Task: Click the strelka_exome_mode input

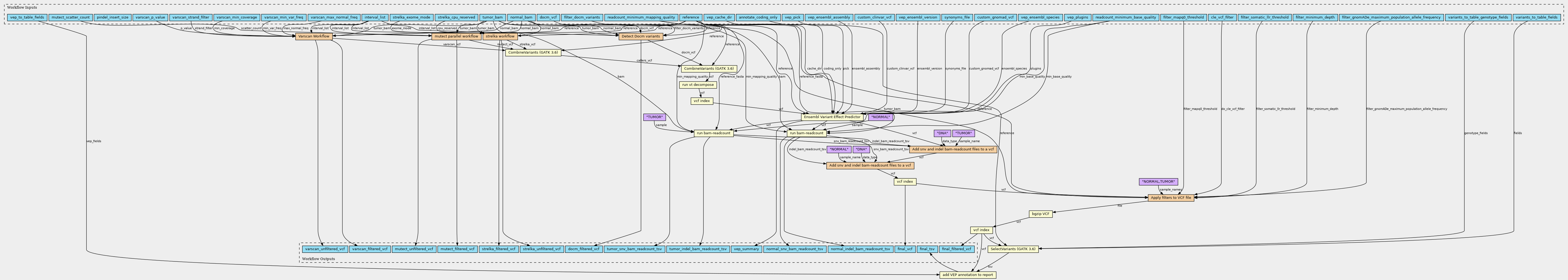Action: point(412,18)
